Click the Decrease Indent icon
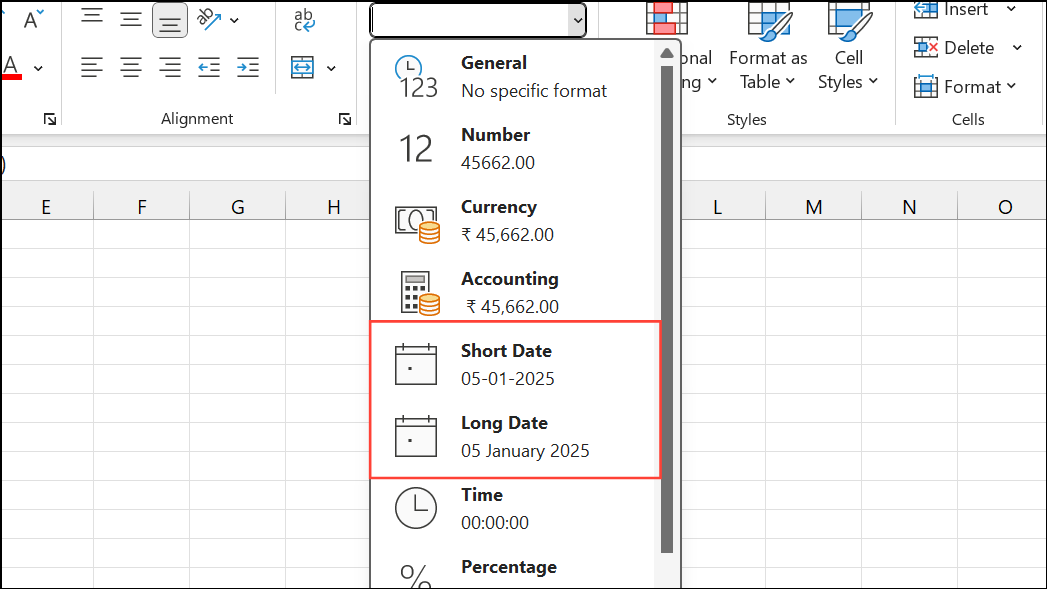1047x589 pixels. pyautogui.click(x=208, y=67)
